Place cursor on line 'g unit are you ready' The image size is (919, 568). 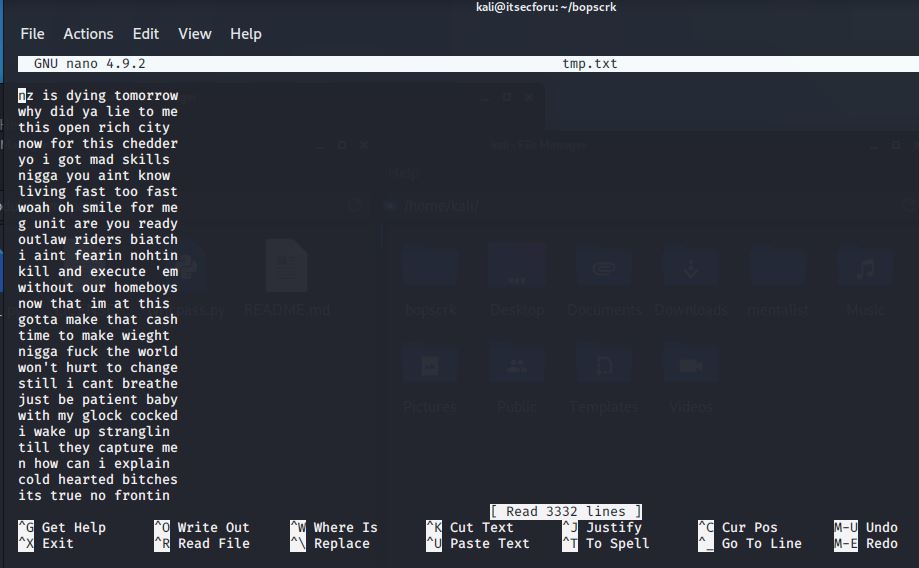tap(98, 223)
